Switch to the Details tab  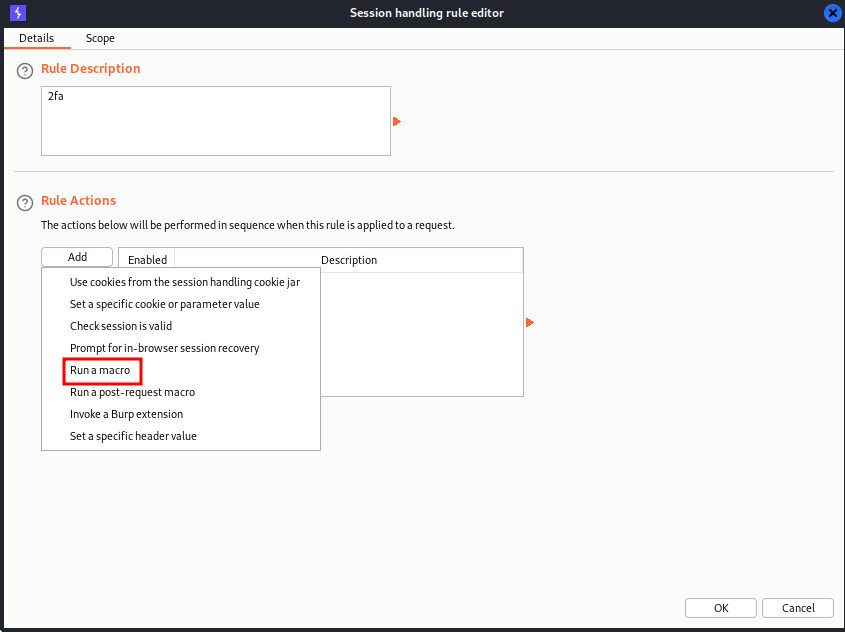coord(37,38)
